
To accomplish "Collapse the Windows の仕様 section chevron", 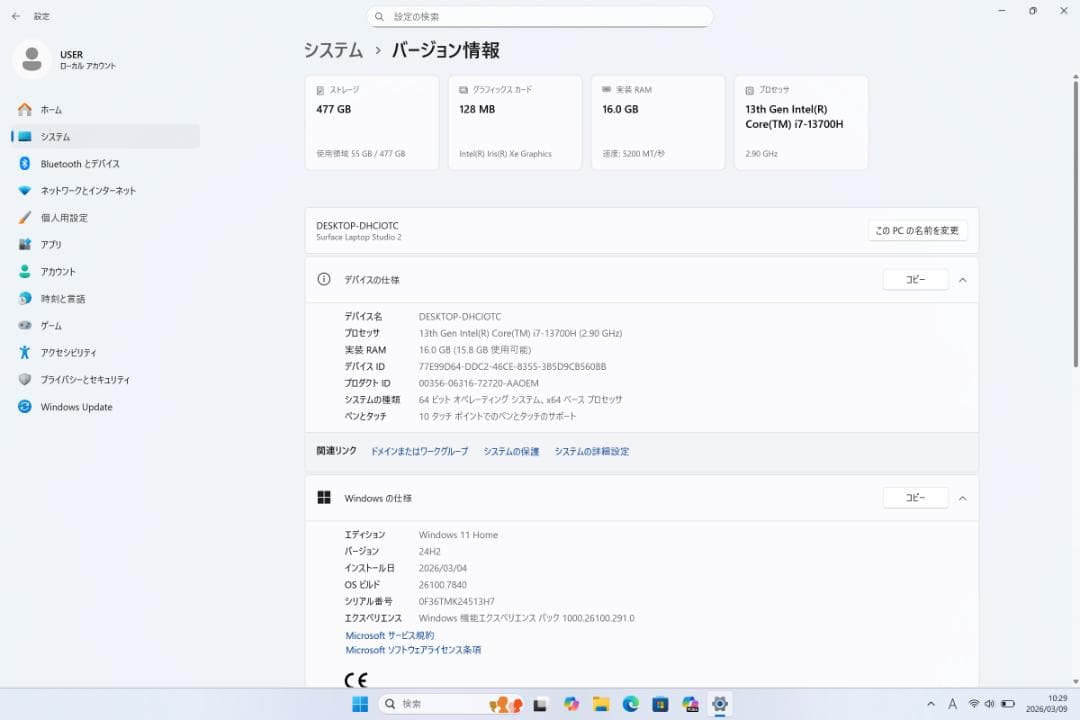I will pyautogui.click(x=963, y=497).
